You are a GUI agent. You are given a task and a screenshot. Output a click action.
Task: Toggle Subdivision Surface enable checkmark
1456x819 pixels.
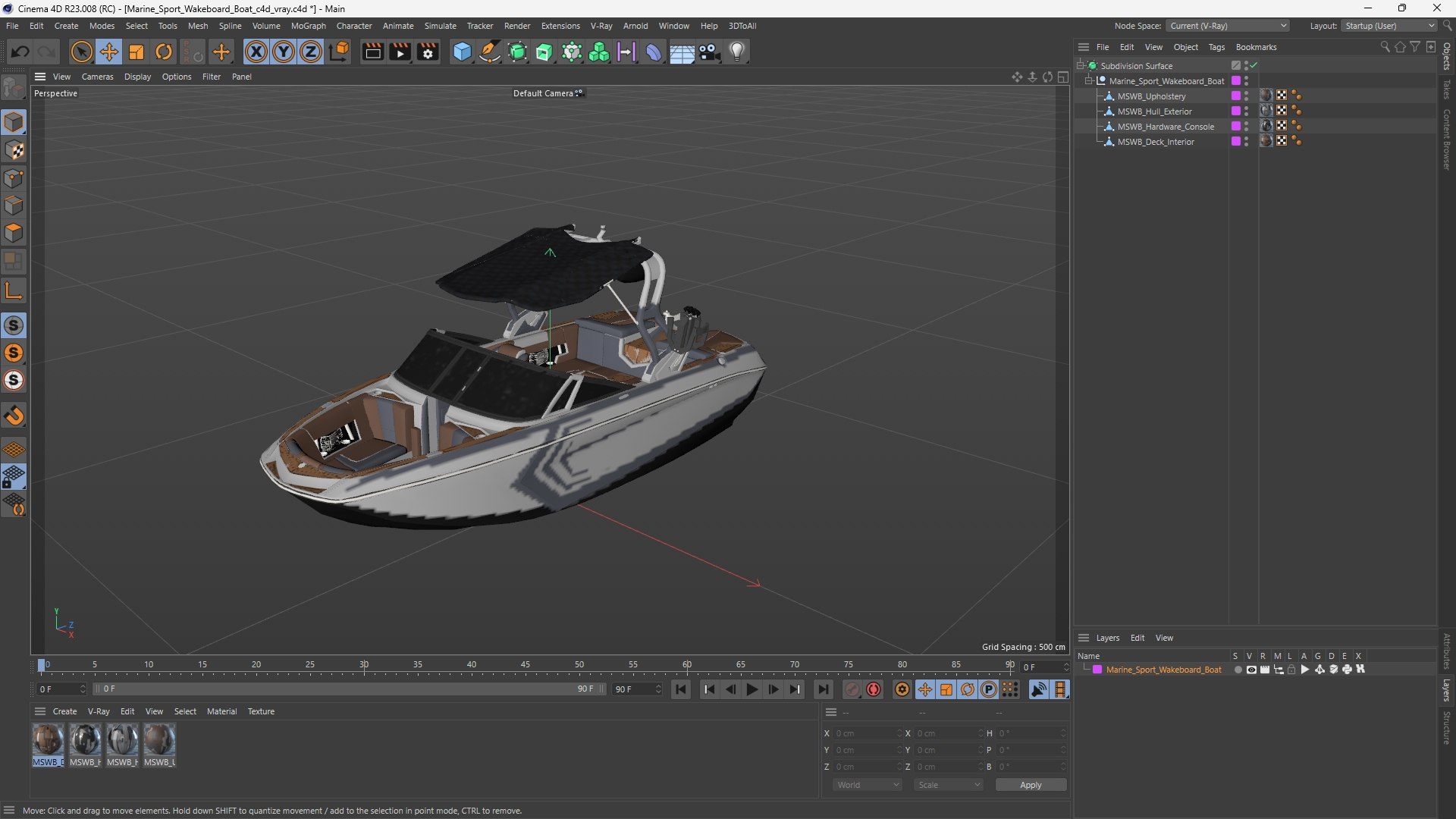(1254, 65)
